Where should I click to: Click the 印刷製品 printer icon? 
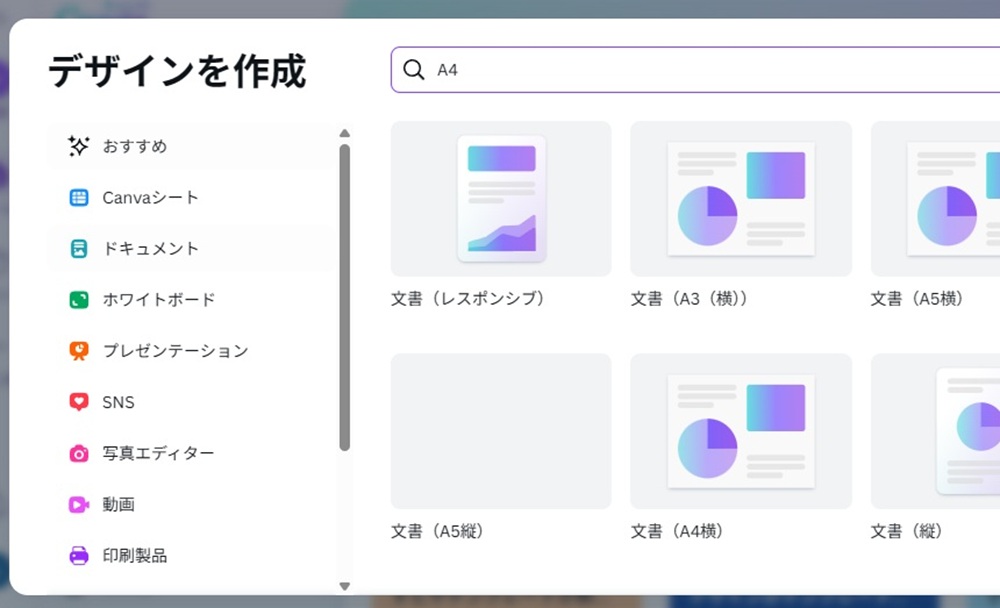[79, 556]
